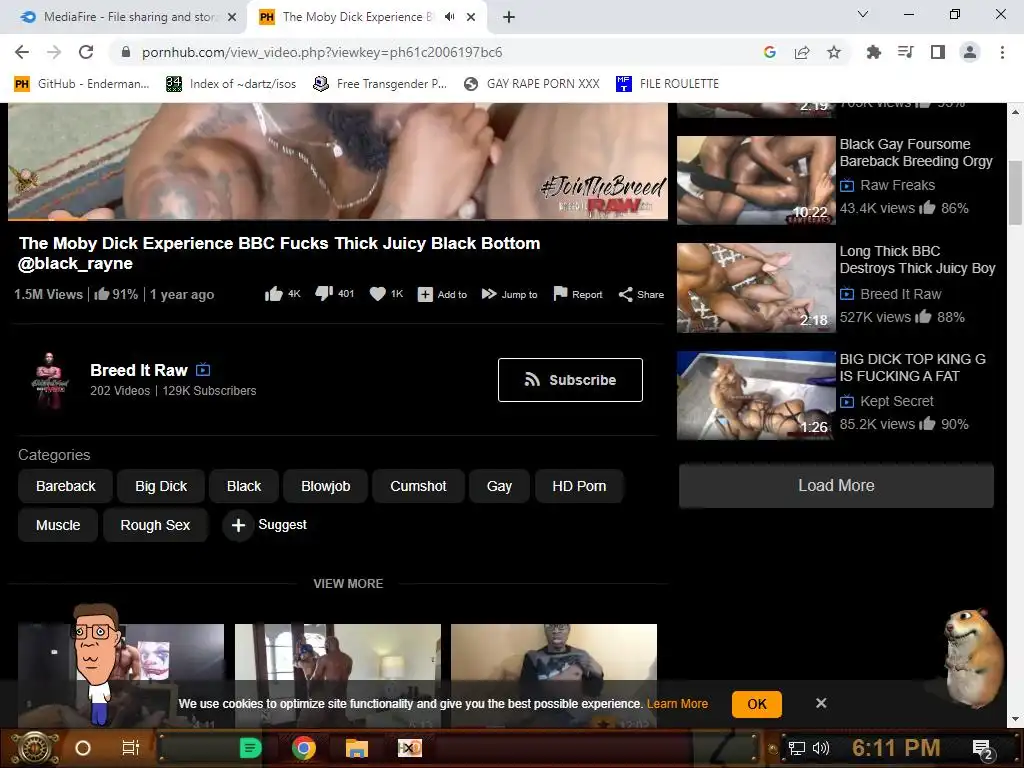The image size is (1024, 768).
Task: Click the volume speaker tray icon
Action: pos(821,748)
